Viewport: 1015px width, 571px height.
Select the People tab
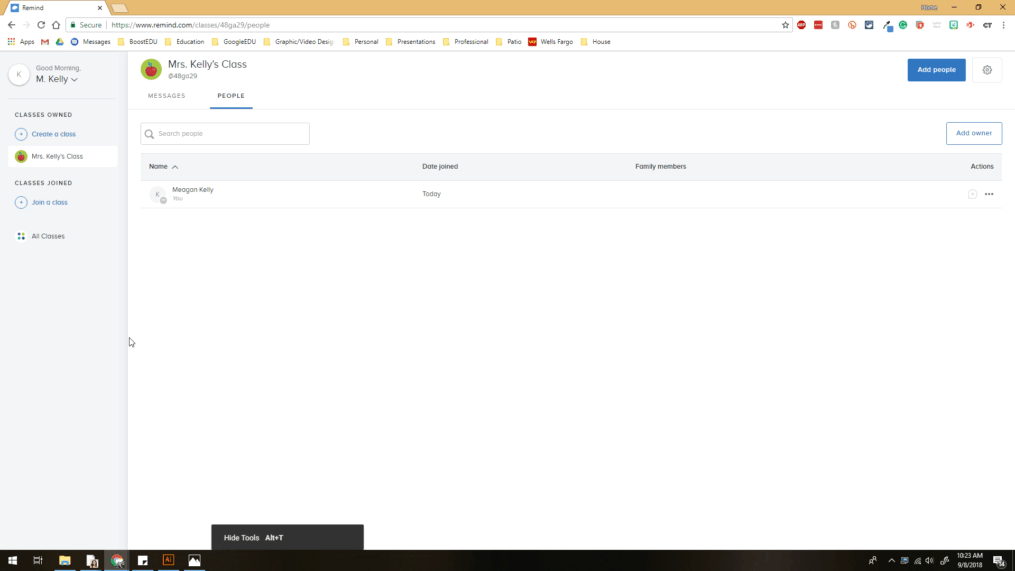231,96
